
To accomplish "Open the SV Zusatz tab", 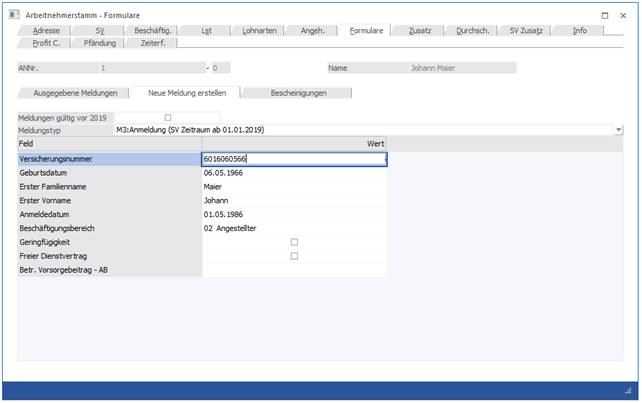I will (527, 31).
